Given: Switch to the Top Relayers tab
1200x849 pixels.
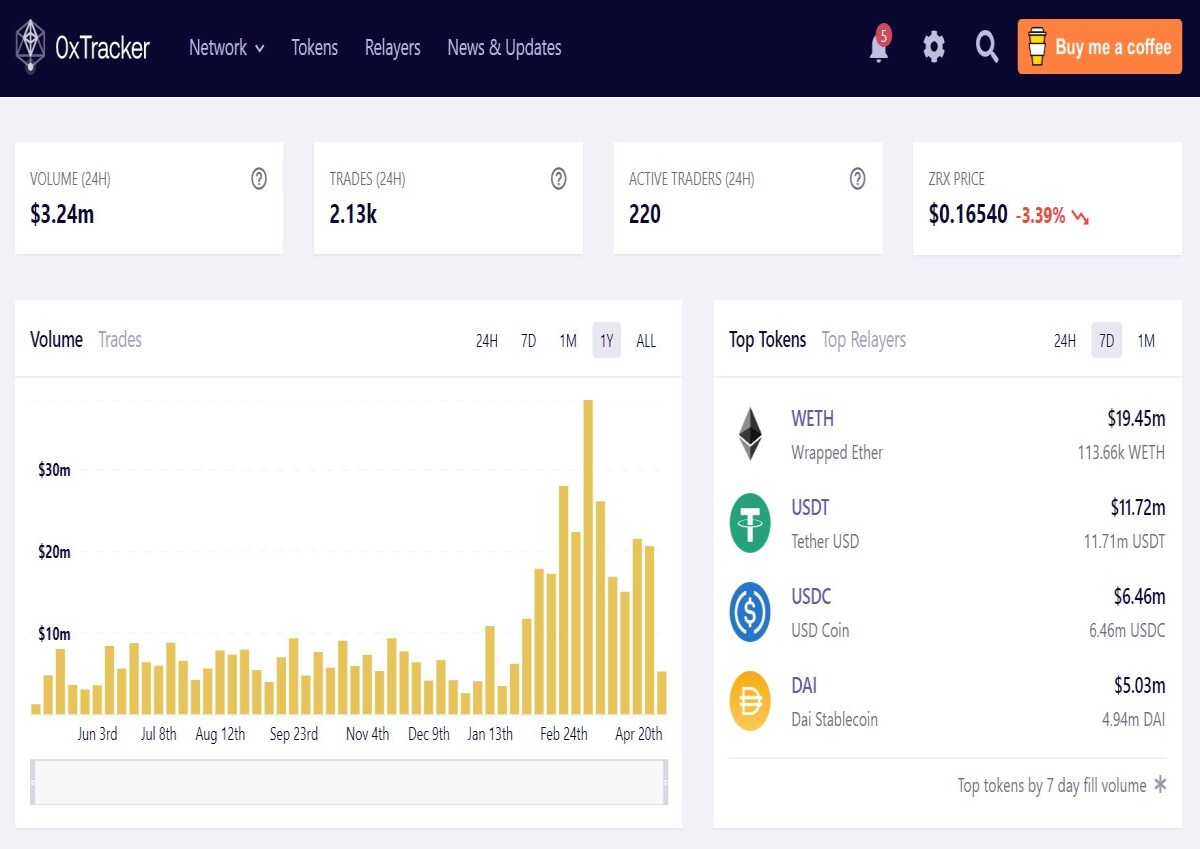Looking at the screenshot, I should click(x=864, y=340).
